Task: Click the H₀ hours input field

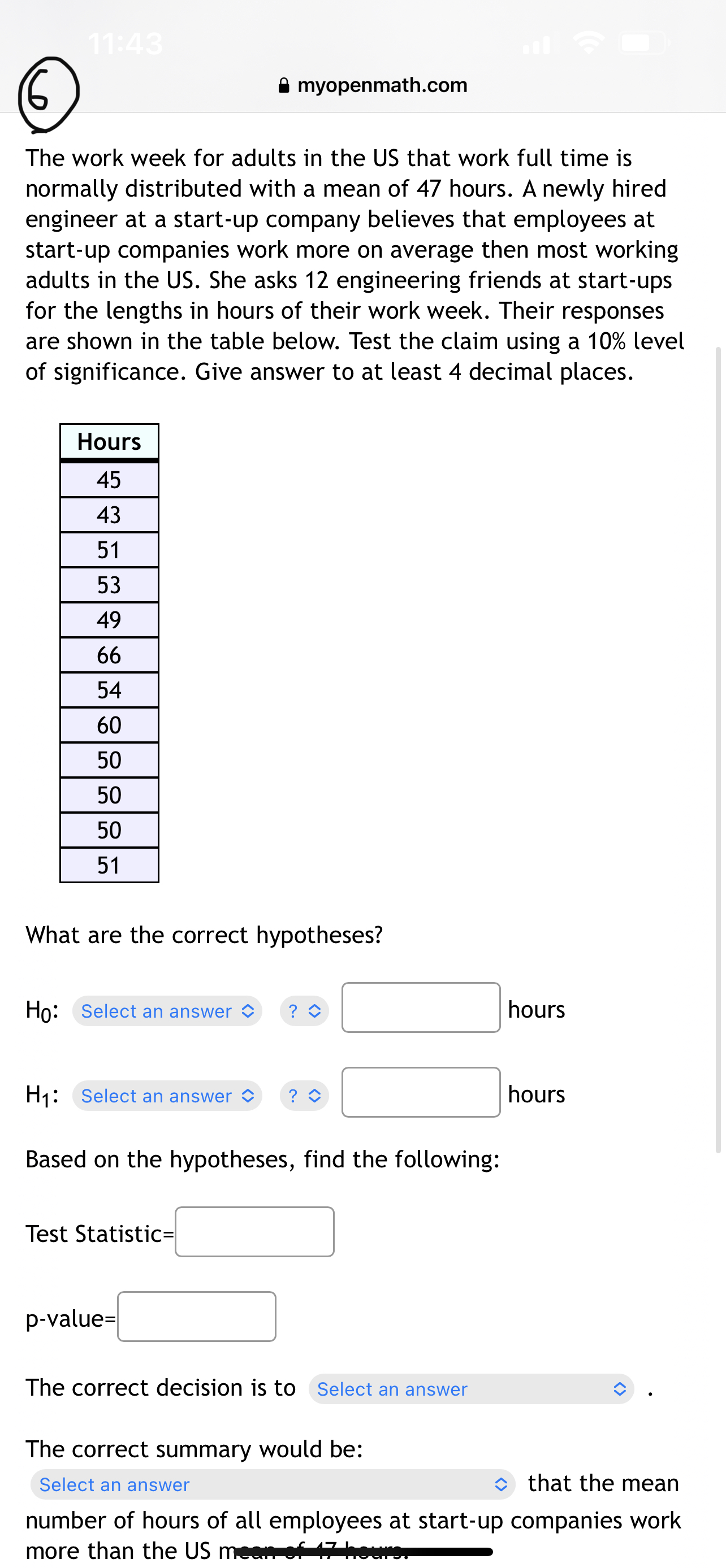Action: 421,1009
